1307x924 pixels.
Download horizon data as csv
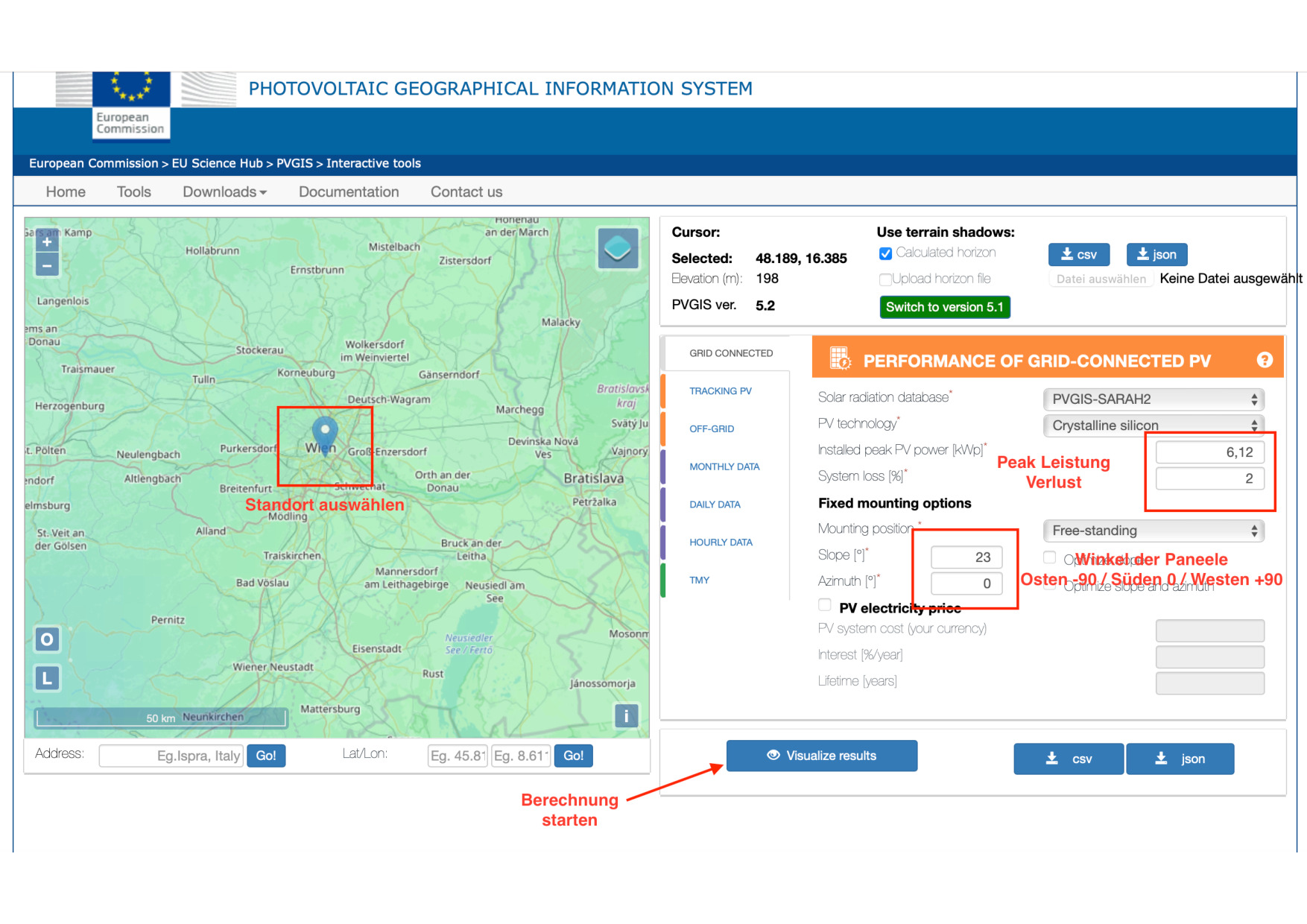(x=1079, y=255)
